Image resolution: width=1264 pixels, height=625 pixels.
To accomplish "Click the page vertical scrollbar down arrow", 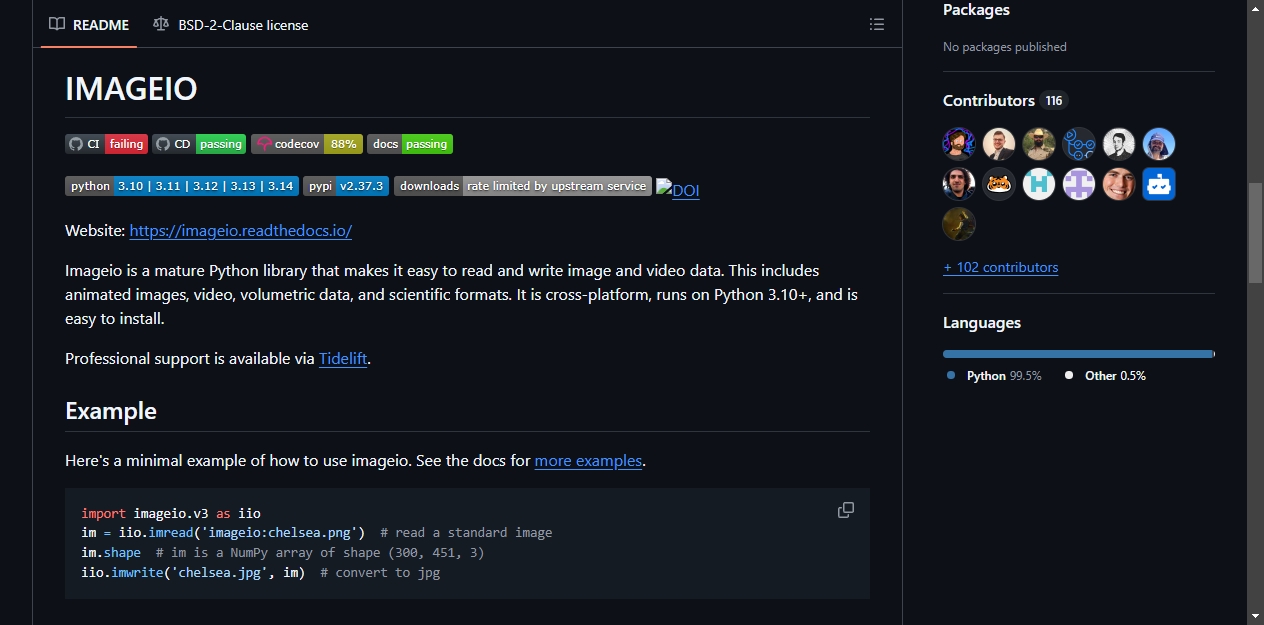I will coord(1255,615).
